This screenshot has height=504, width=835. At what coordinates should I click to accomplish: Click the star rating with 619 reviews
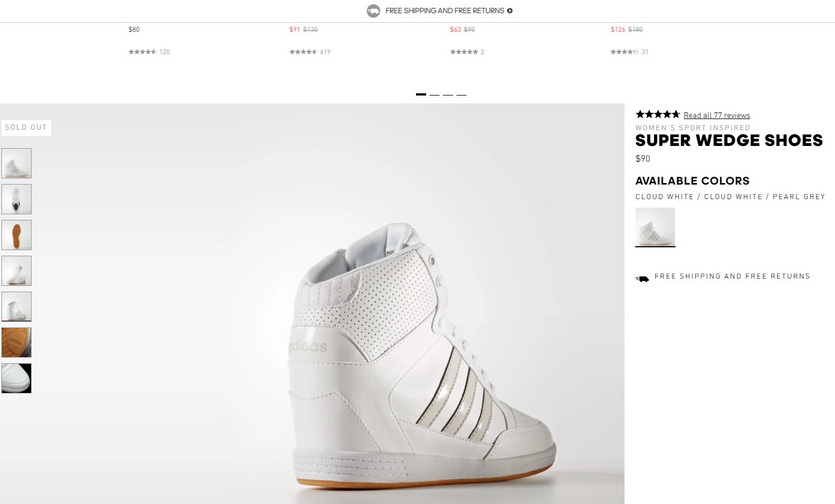303,52
